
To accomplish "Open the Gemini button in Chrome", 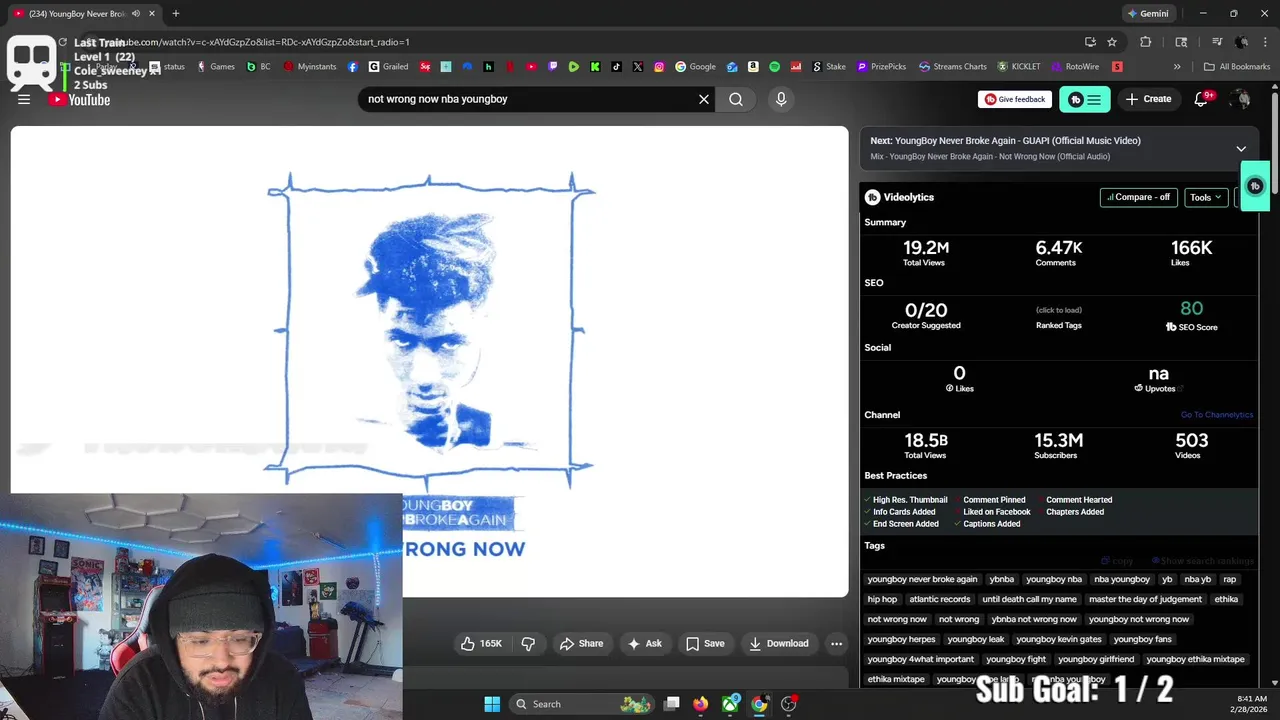I will [x=1147, y=13].
